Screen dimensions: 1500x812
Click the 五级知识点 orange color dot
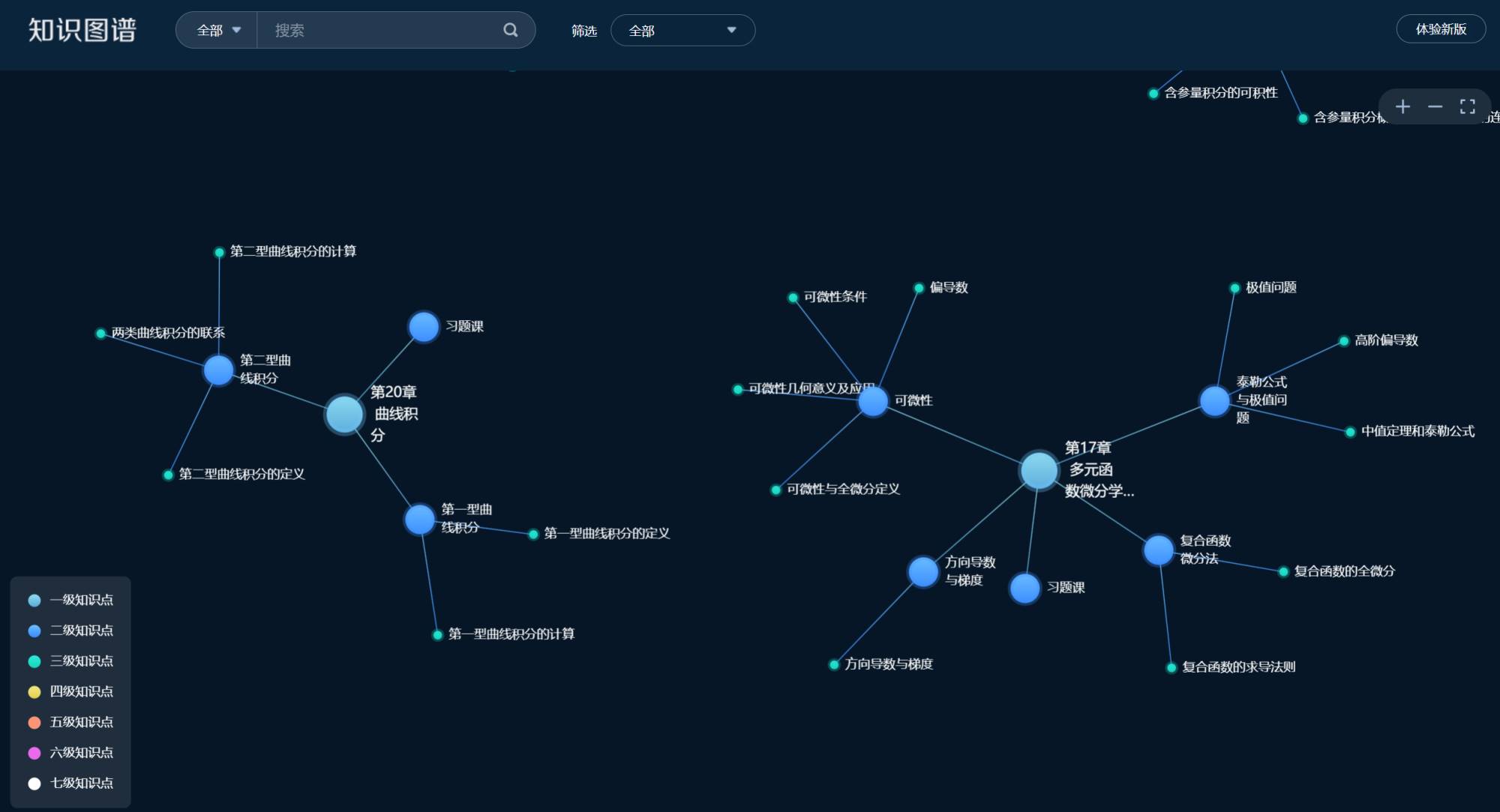coord(34,722)
